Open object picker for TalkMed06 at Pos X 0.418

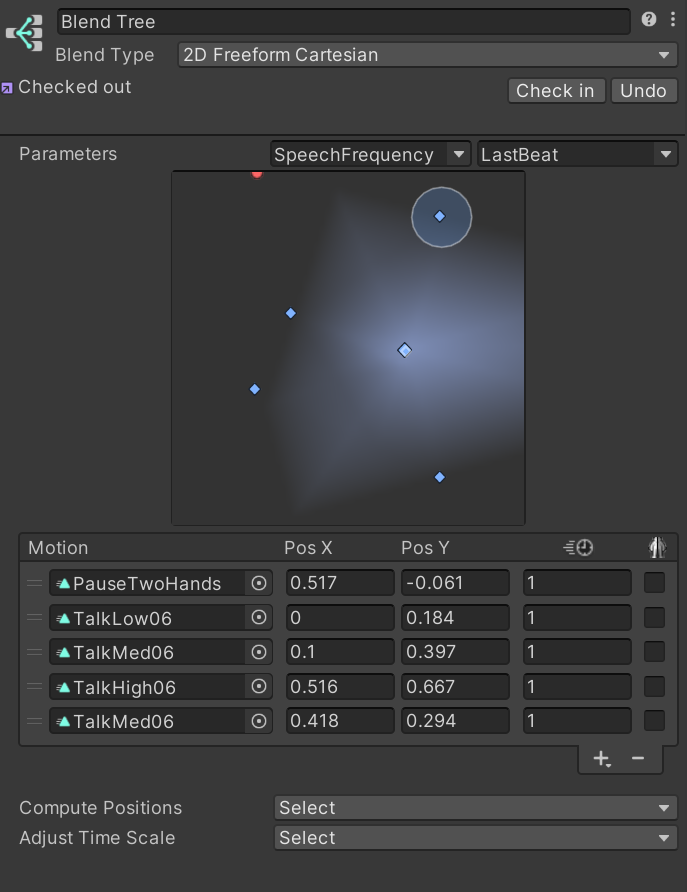point(259,721)
